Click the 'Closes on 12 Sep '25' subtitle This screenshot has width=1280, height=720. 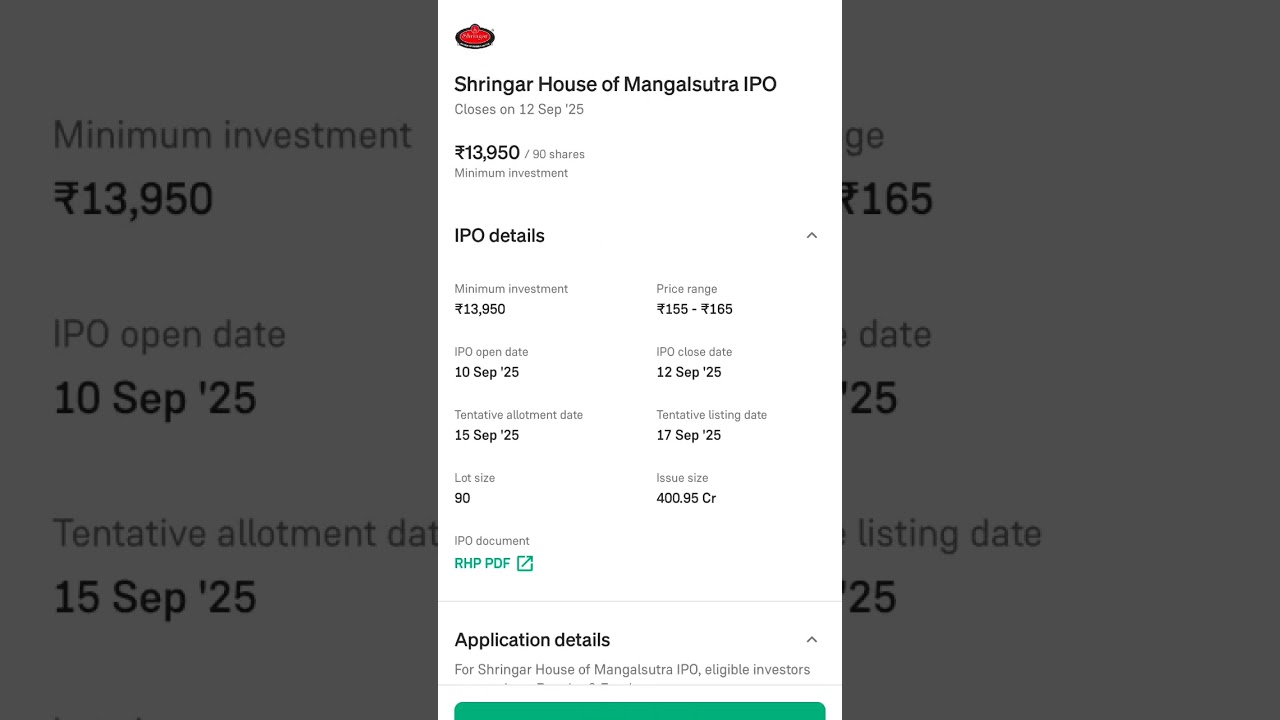point(519,110)
